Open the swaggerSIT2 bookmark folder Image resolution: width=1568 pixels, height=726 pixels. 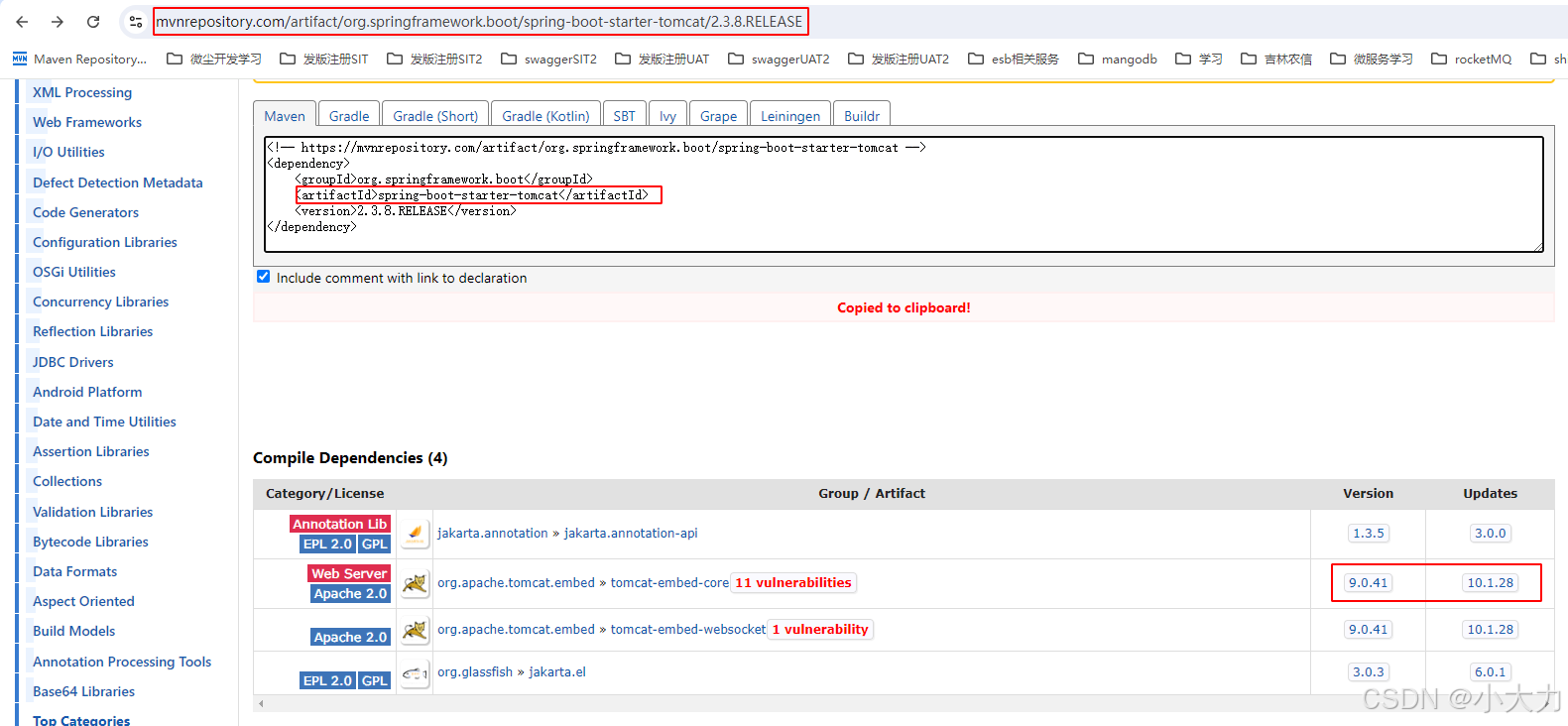[548, 59]
